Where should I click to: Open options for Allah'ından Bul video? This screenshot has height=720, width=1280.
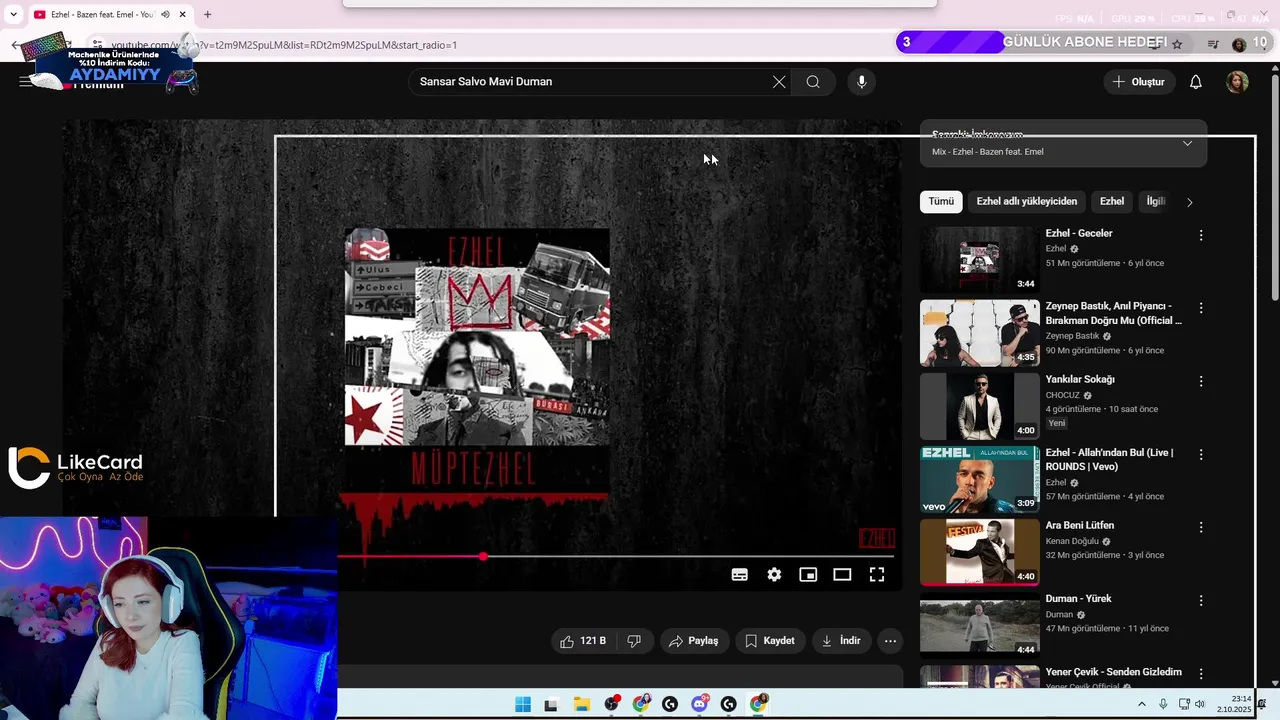(1201, 454)
